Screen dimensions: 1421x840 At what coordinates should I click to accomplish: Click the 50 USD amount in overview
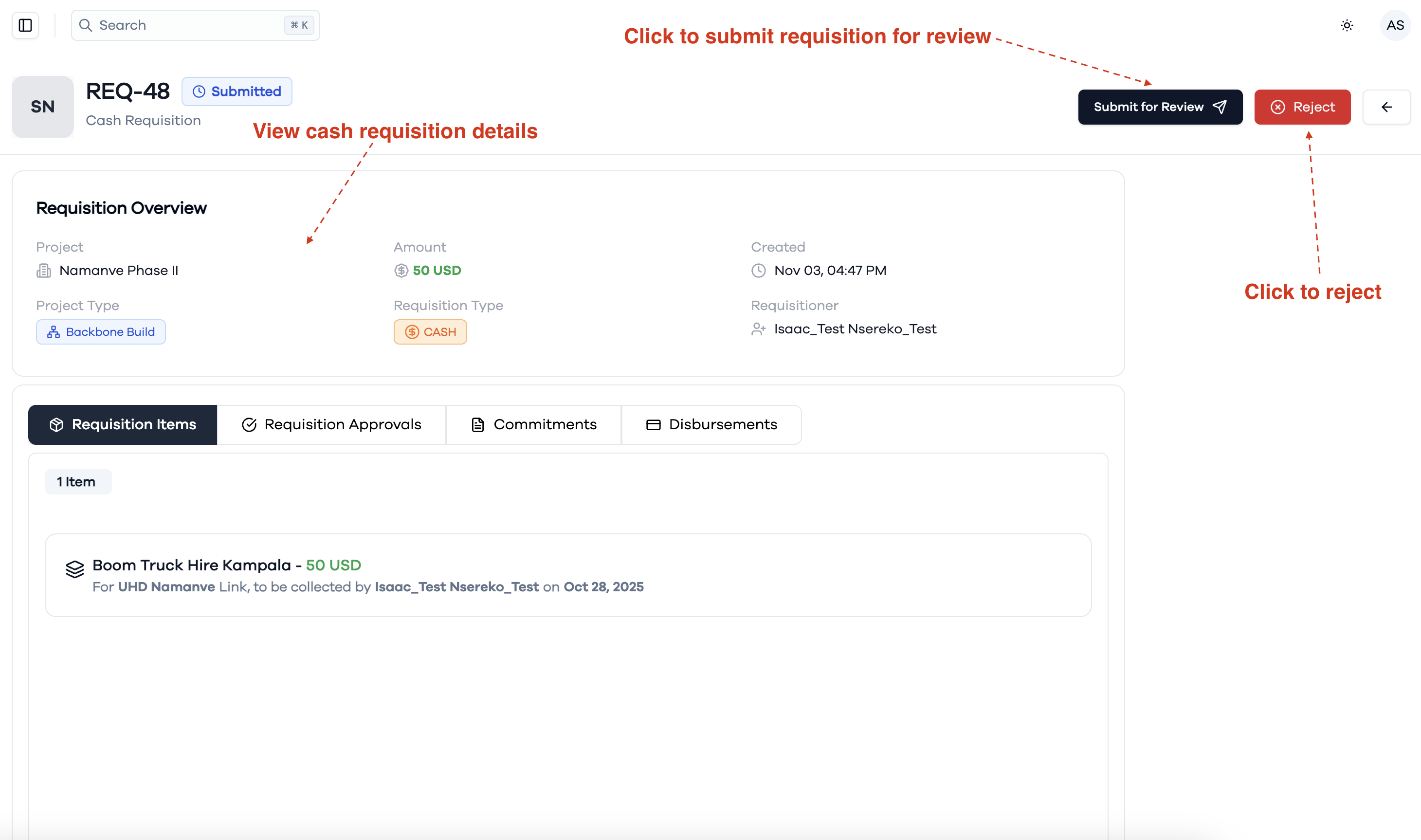click(x=437, y=271)
